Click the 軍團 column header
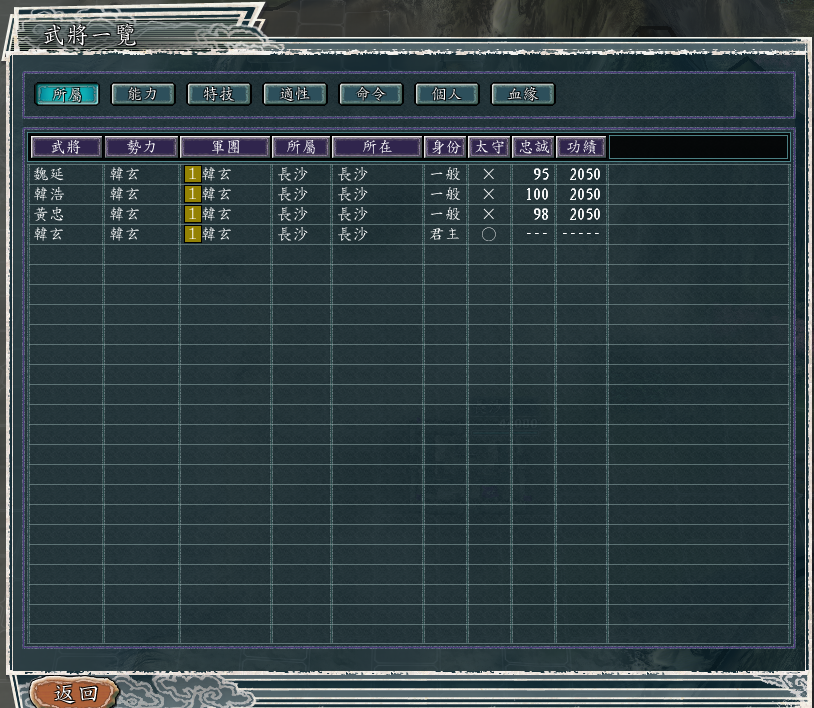814x708 pixels. (x=225, y=147)
